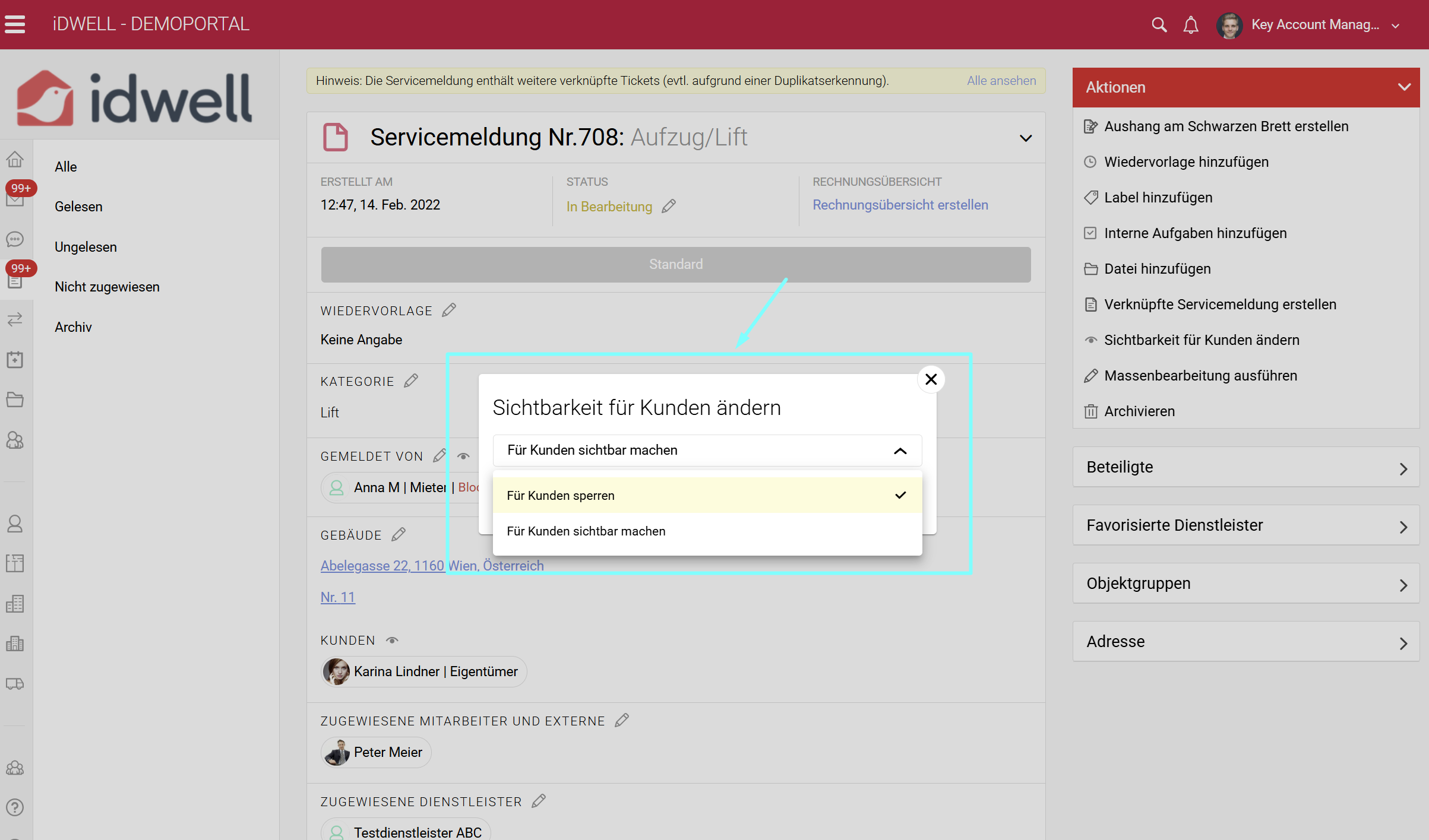The height and width of the screenshot is (840, 1429).
Task: Open the chat bubble sidebar icon
Action: coord(15,239)
